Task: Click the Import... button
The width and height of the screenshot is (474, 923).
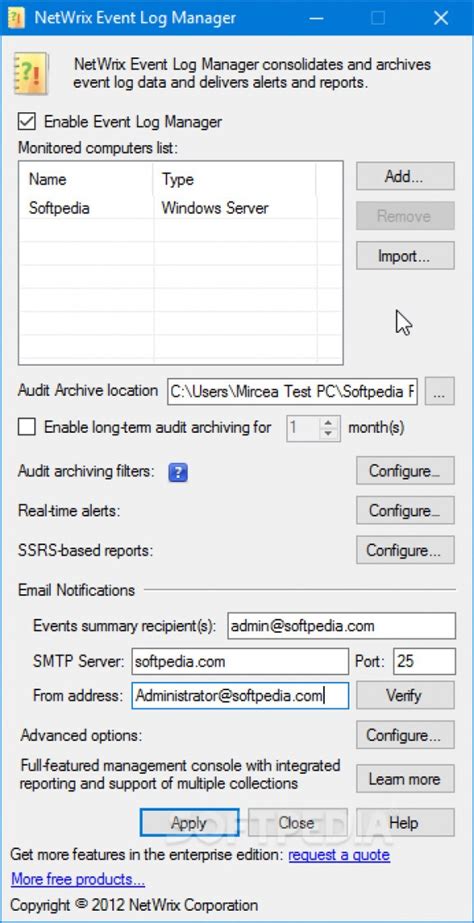Action: click(x=405, y=255)
